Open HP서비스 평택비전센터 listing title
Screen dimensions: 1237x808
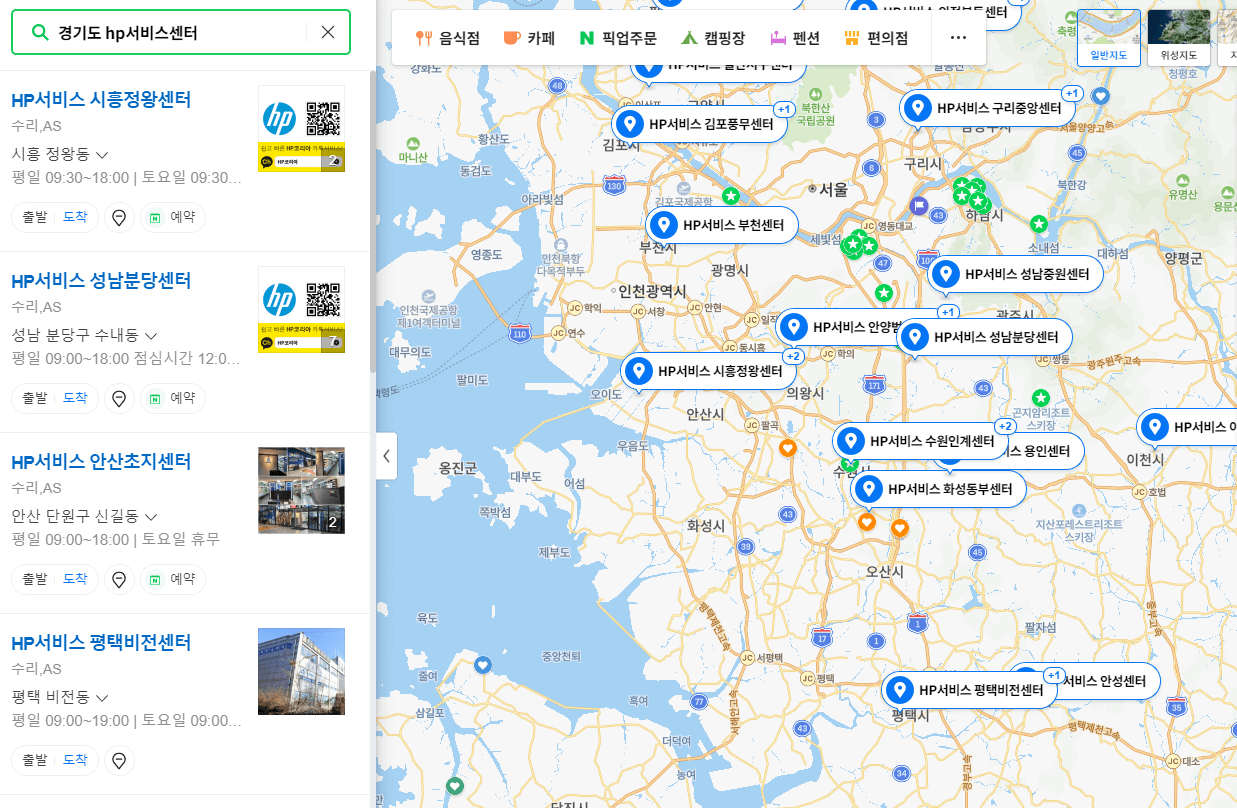[101, 642]
